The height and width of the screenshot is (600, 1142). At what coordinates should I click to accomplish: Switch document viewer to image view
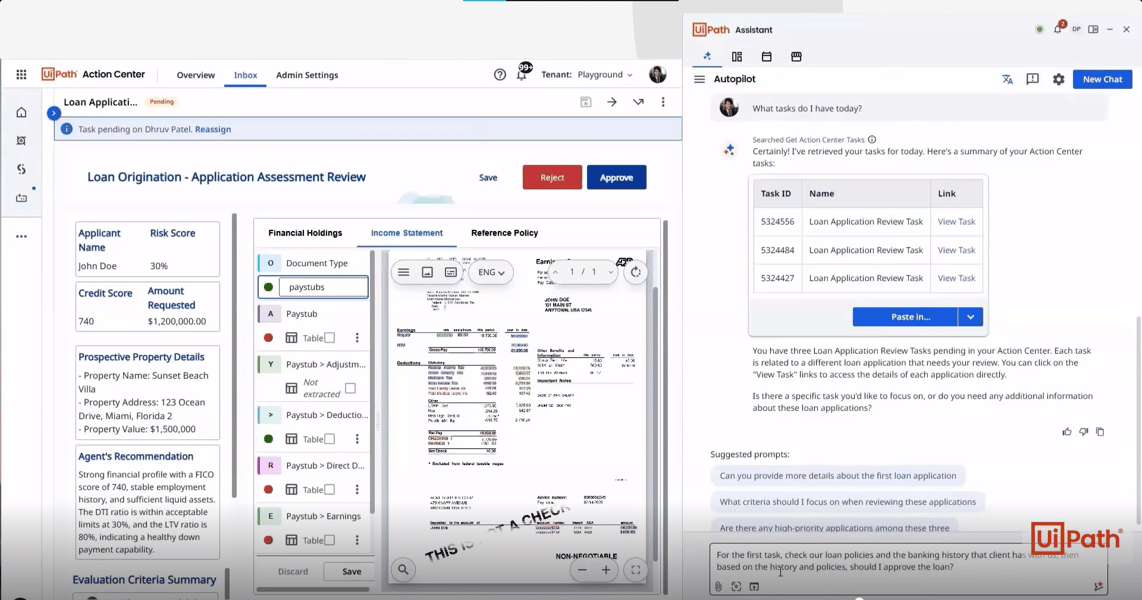[x=428, y=272]
